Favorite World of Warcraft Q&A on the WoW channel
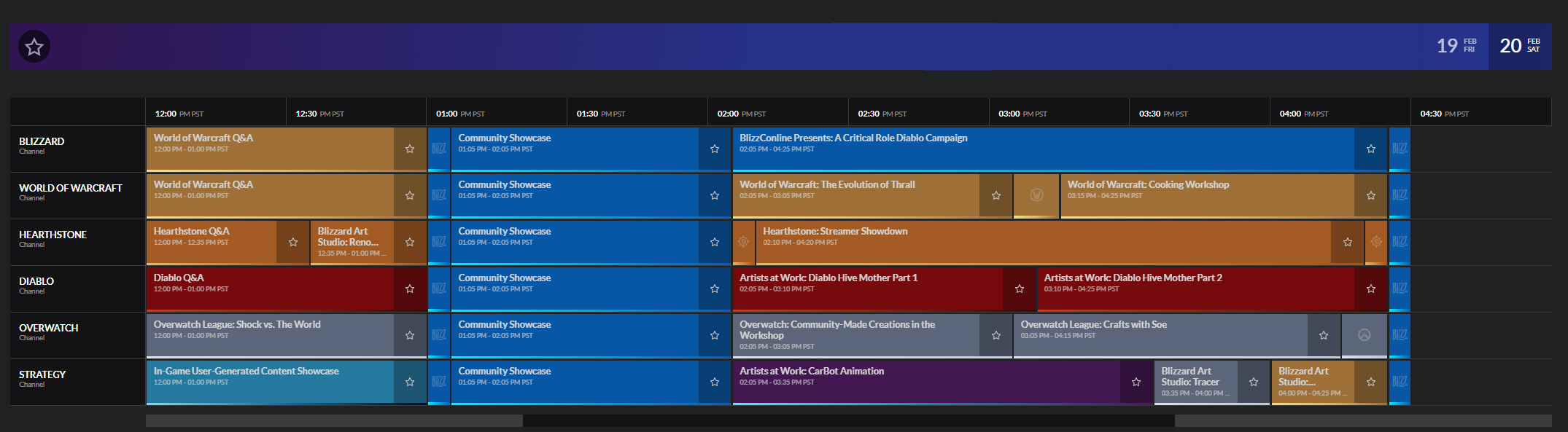1568x432 pixels. pyautogui.click(x=410, y=195)
